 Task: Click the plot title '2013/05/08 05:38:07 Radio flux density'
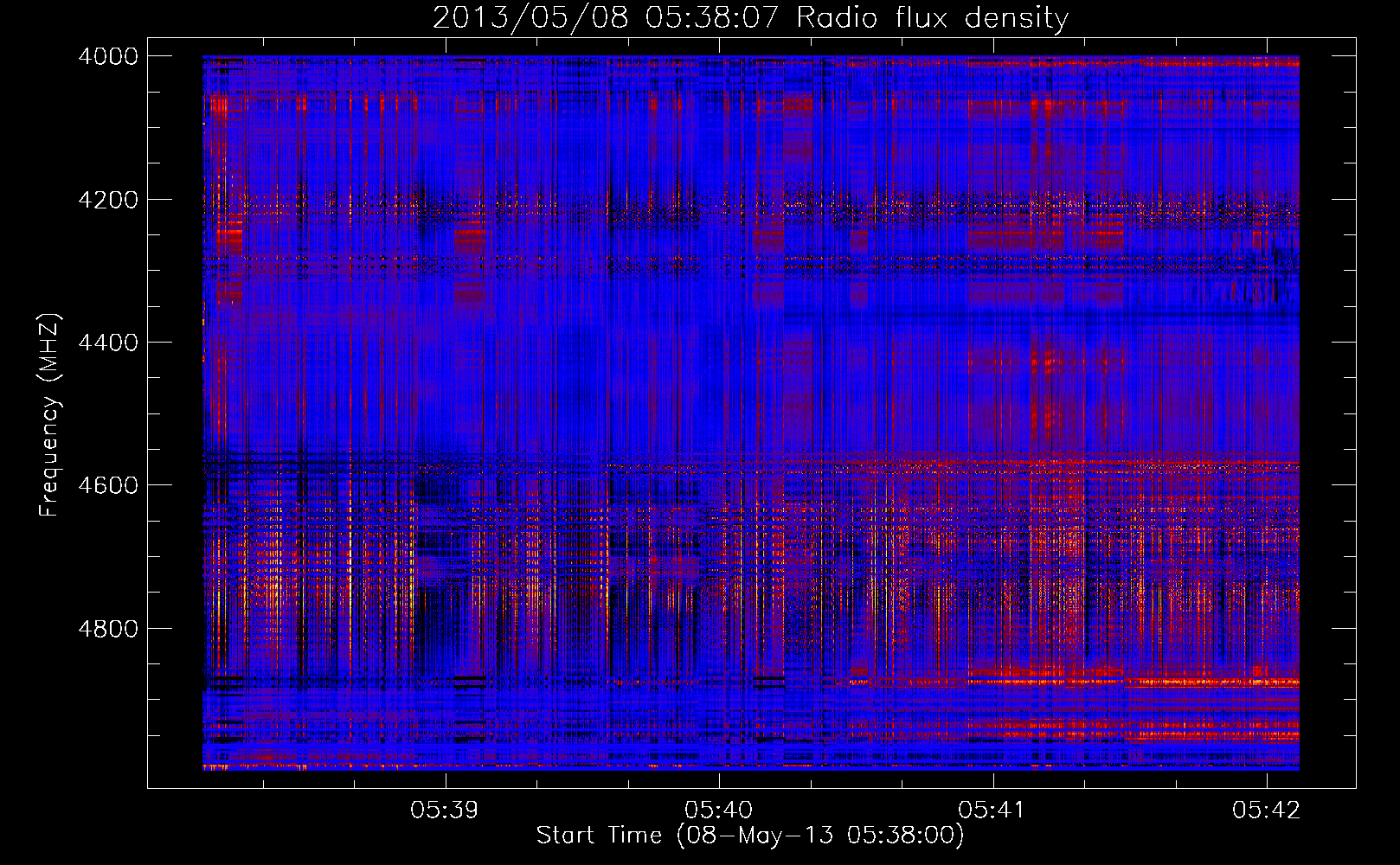pos(750,18)
